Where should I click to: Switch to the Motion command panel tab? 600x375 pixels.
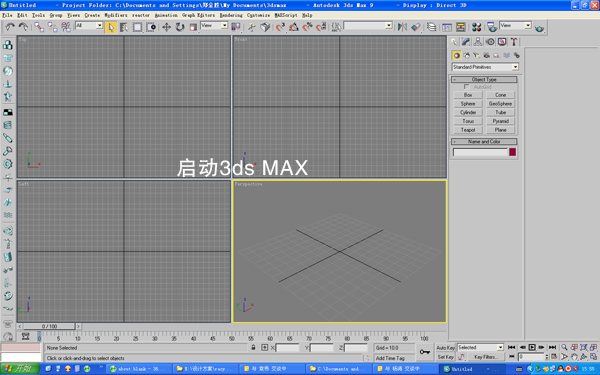[x=490, y=42]
